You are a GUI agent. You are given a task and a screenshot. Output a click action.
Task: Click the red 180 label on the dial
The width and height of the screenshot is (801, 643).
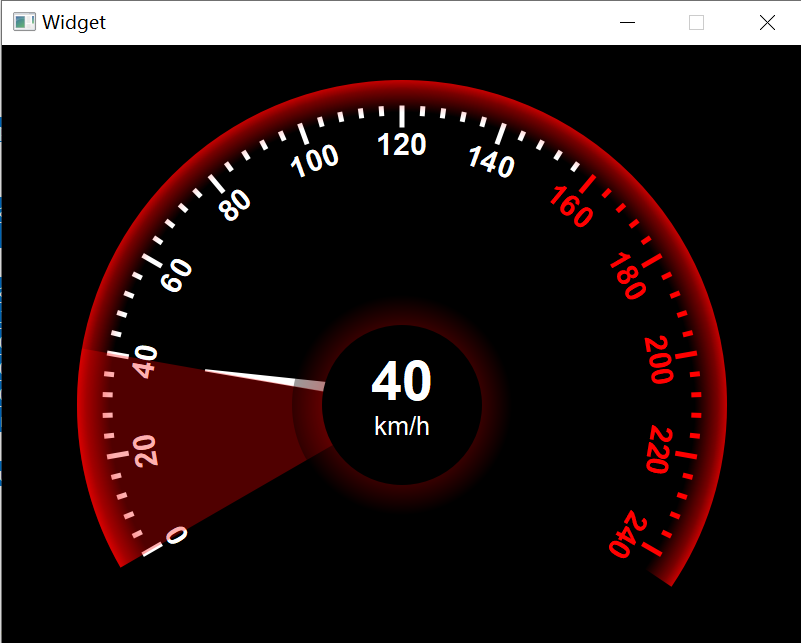point(628,275)
